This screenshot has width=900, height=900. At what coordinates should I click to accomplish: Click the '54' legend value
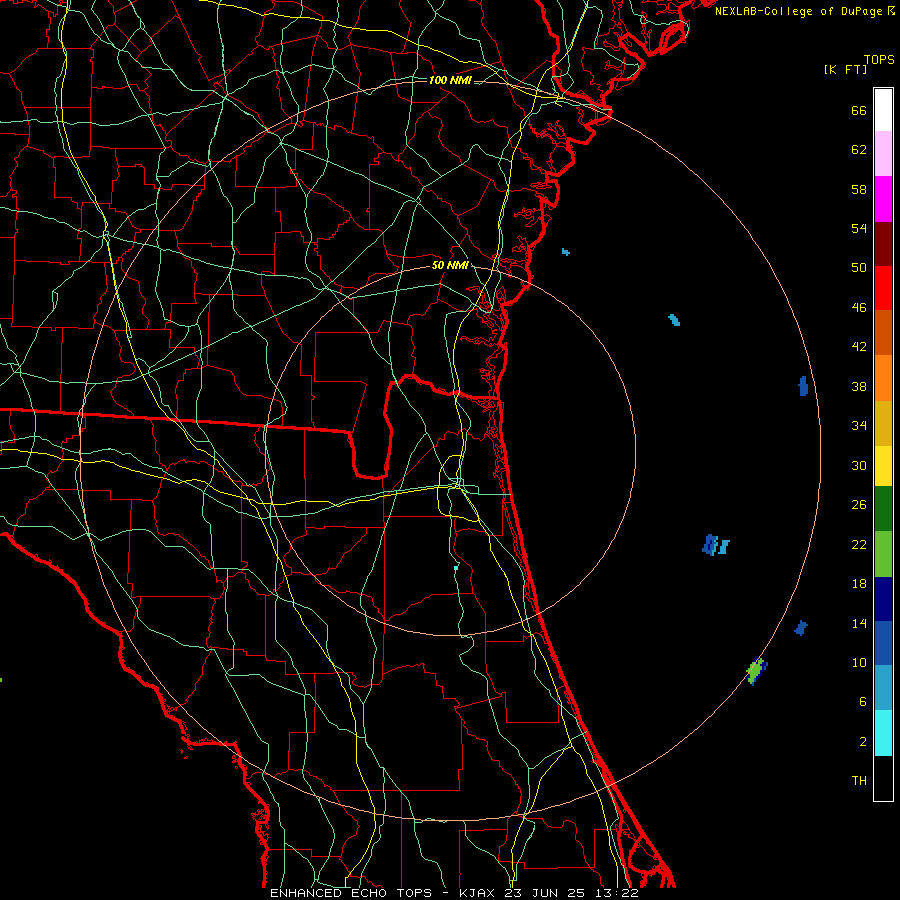click(859, 228)
